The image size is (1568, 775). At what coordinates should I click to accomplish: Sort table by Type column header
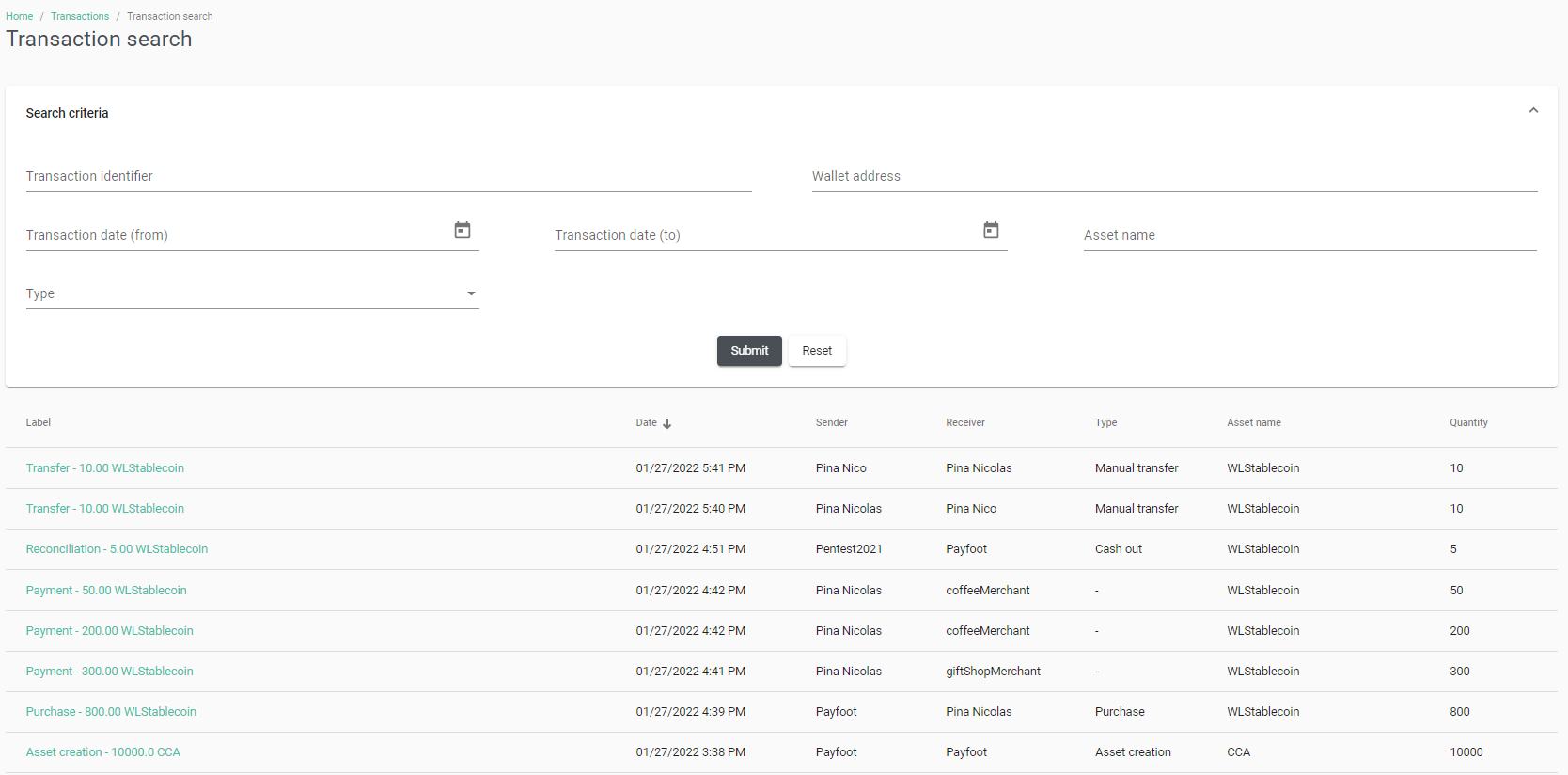[1106, 423]
